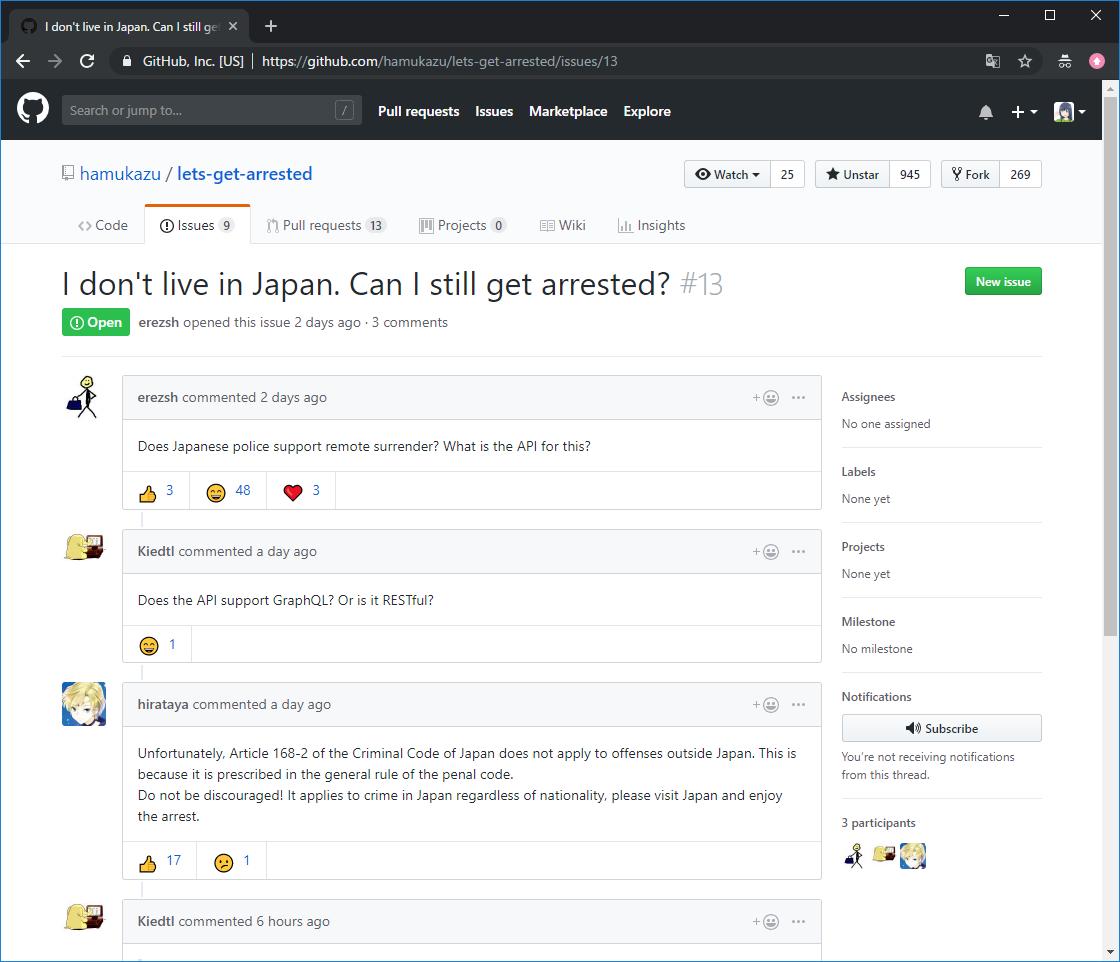The height and width of the screenshot is (962, 1120).
Task: Click the GitHub Octocat logo
Action: 33,109
